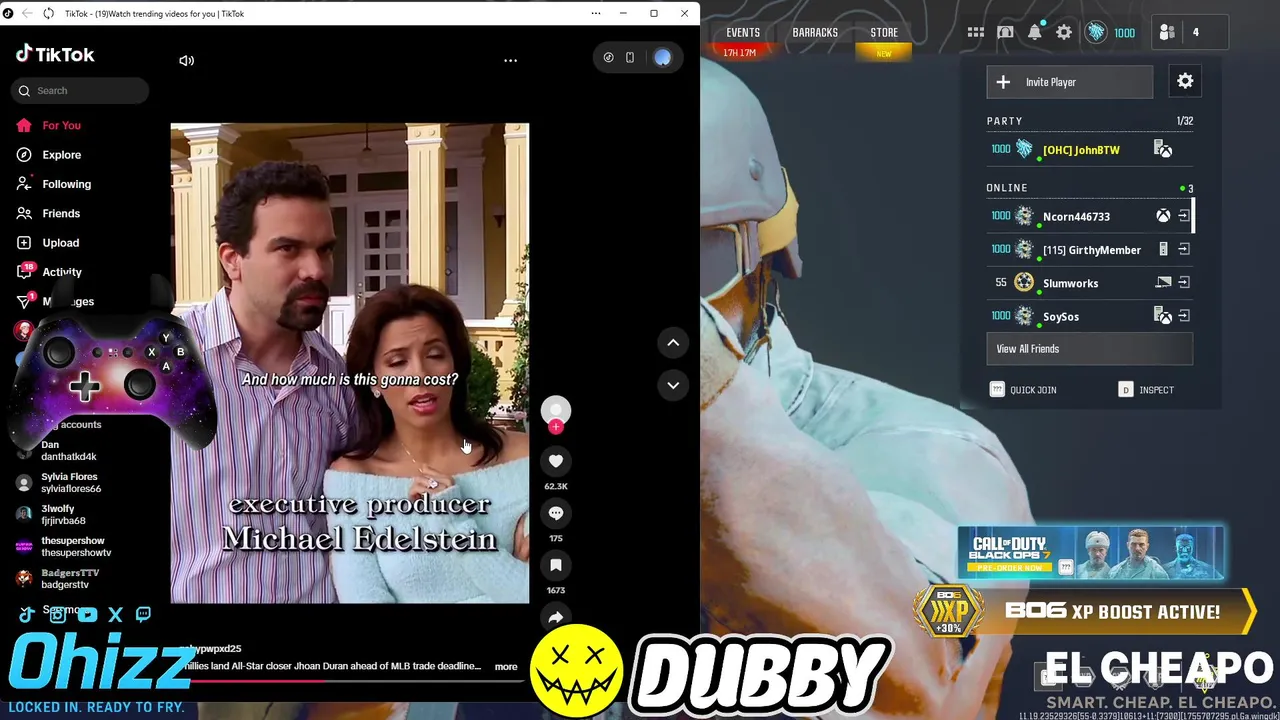The height and width of the screenshot is (720, 1280).
Task: Click the TikTok coins icon in top pill
Action: coord(608,58)
